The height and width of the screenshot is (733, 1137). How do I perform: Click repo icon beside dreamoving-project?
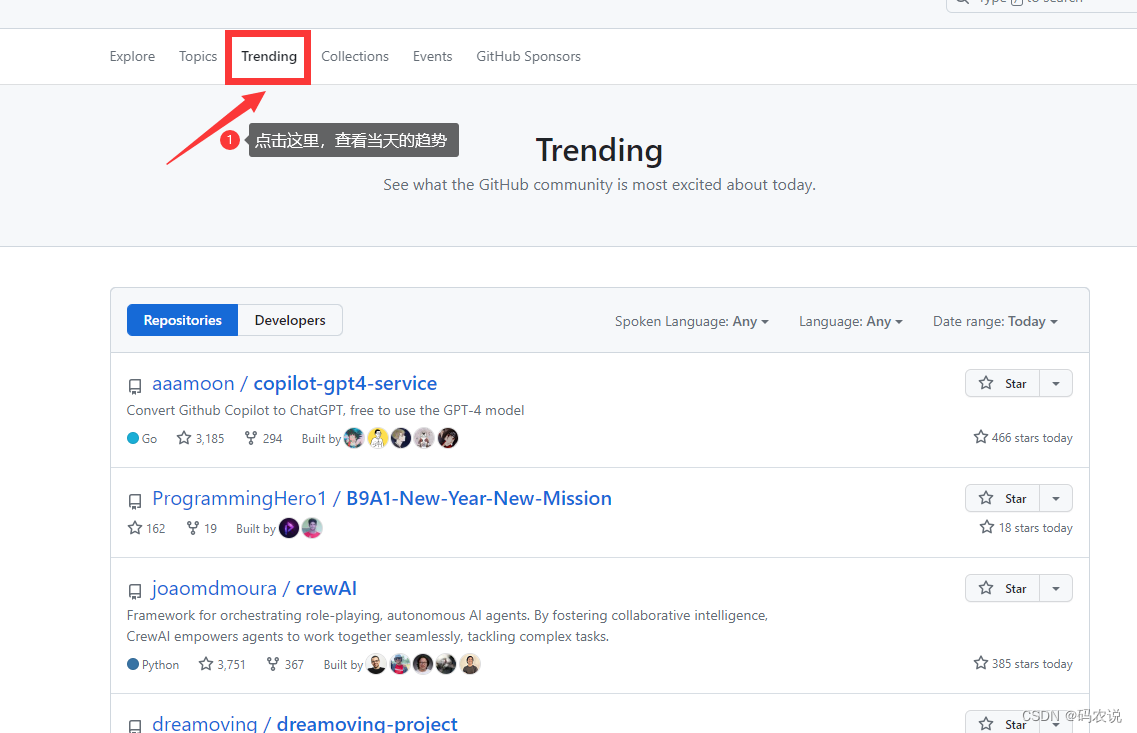tap(135, 726)
